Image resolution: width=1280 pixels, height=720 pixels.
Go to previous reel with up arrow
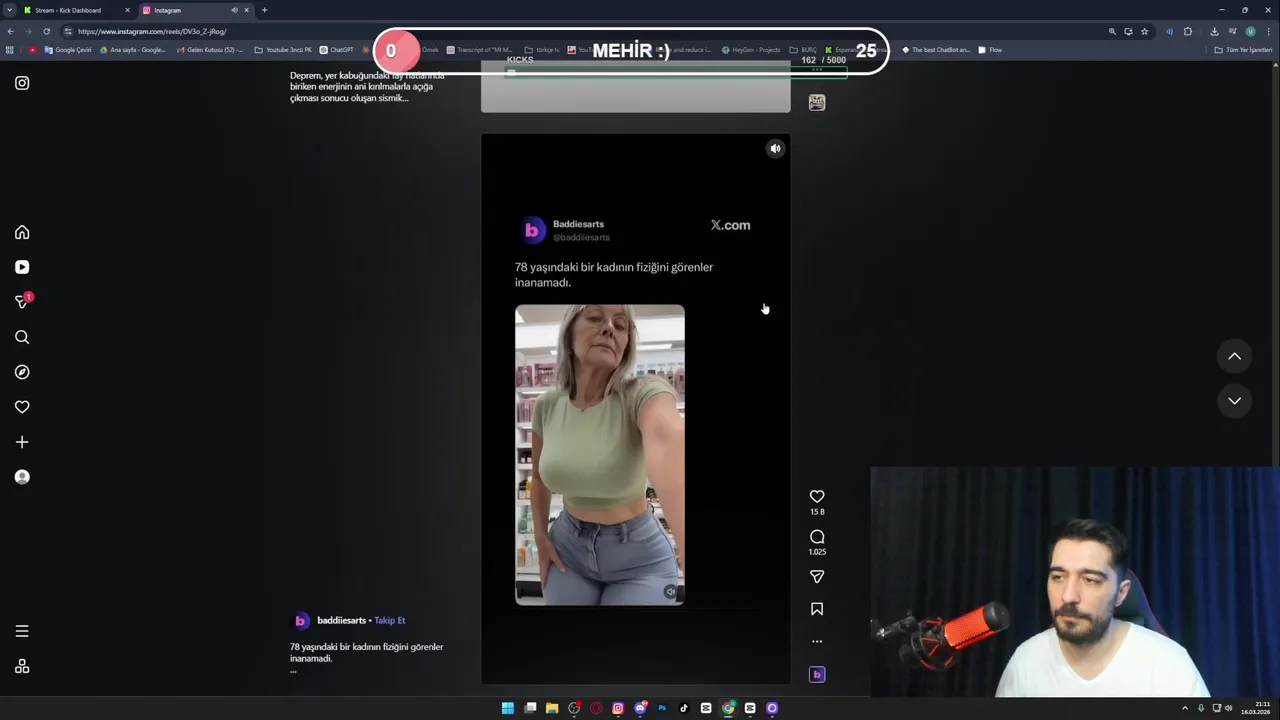click(1234, 356)
